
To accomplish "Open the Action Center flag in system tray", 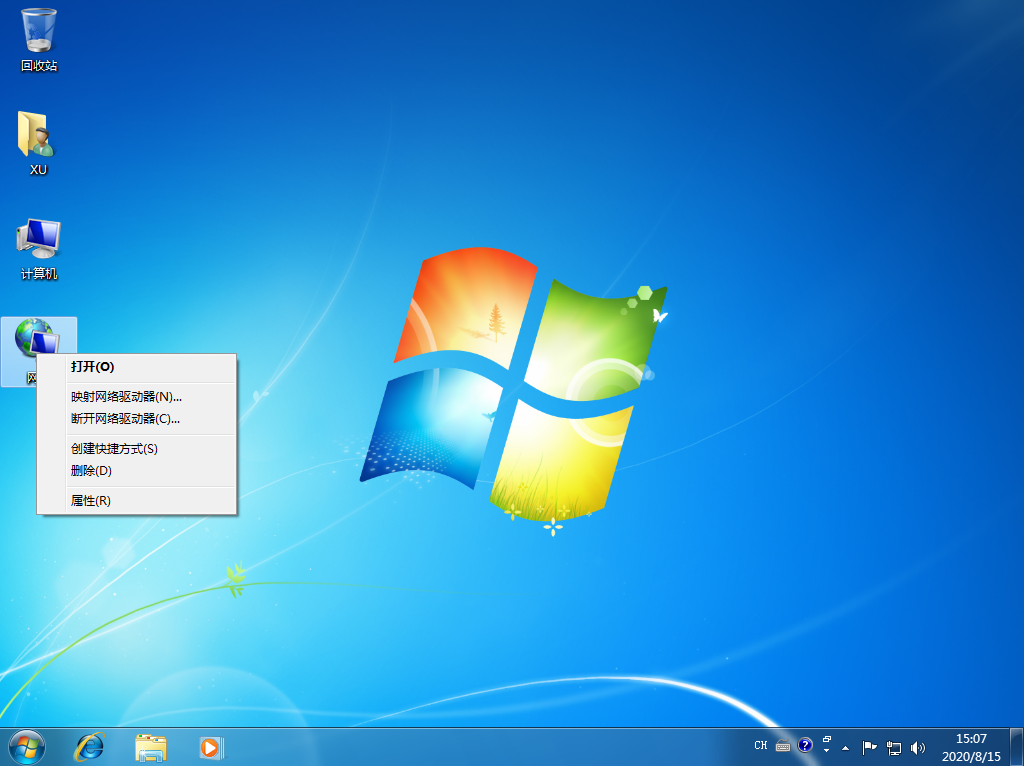I will coord(868,746).
